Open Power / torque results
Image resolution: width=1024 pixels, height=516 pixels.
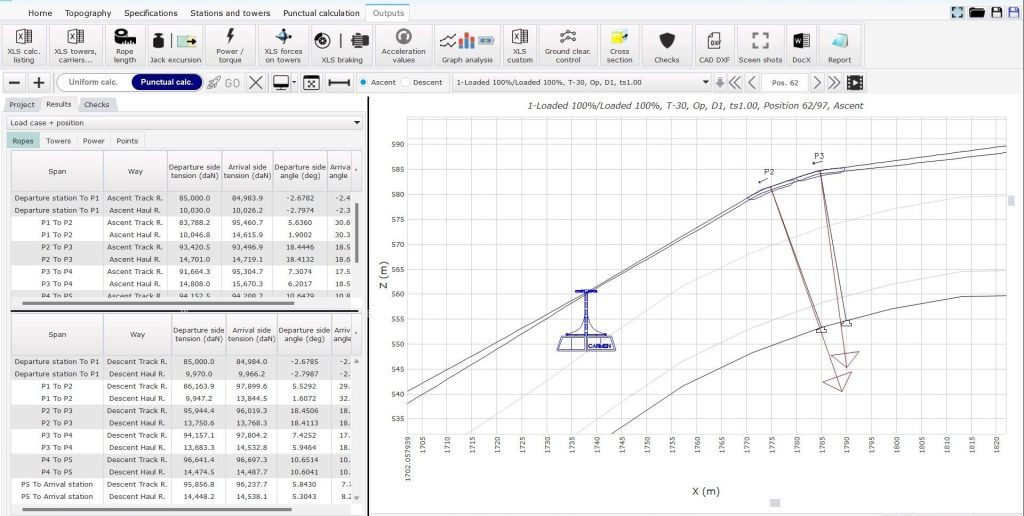coord(230,46)
